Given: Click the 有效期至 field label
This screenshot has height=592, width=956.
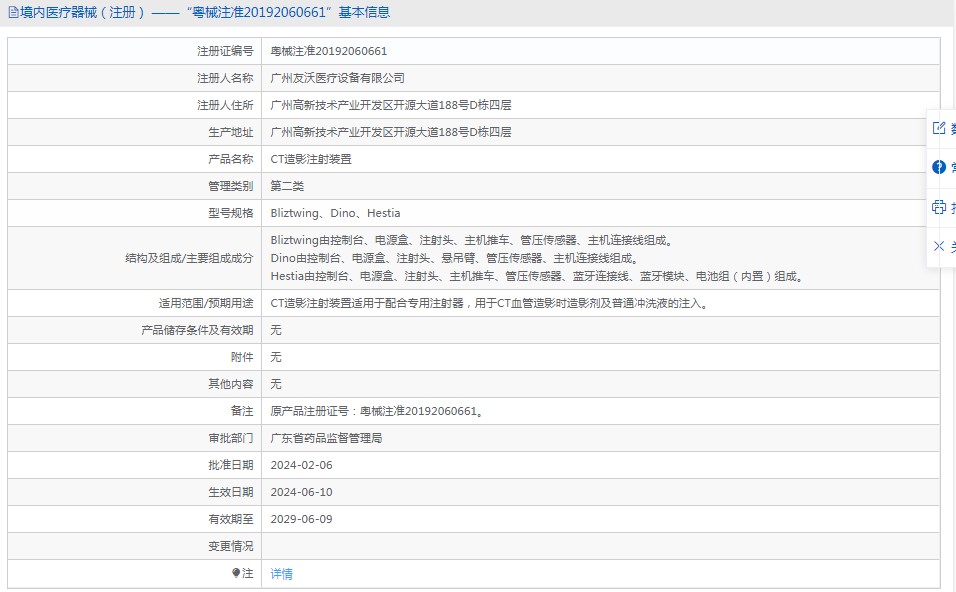Looking at the screenshot, I should [x=230, y=519].
